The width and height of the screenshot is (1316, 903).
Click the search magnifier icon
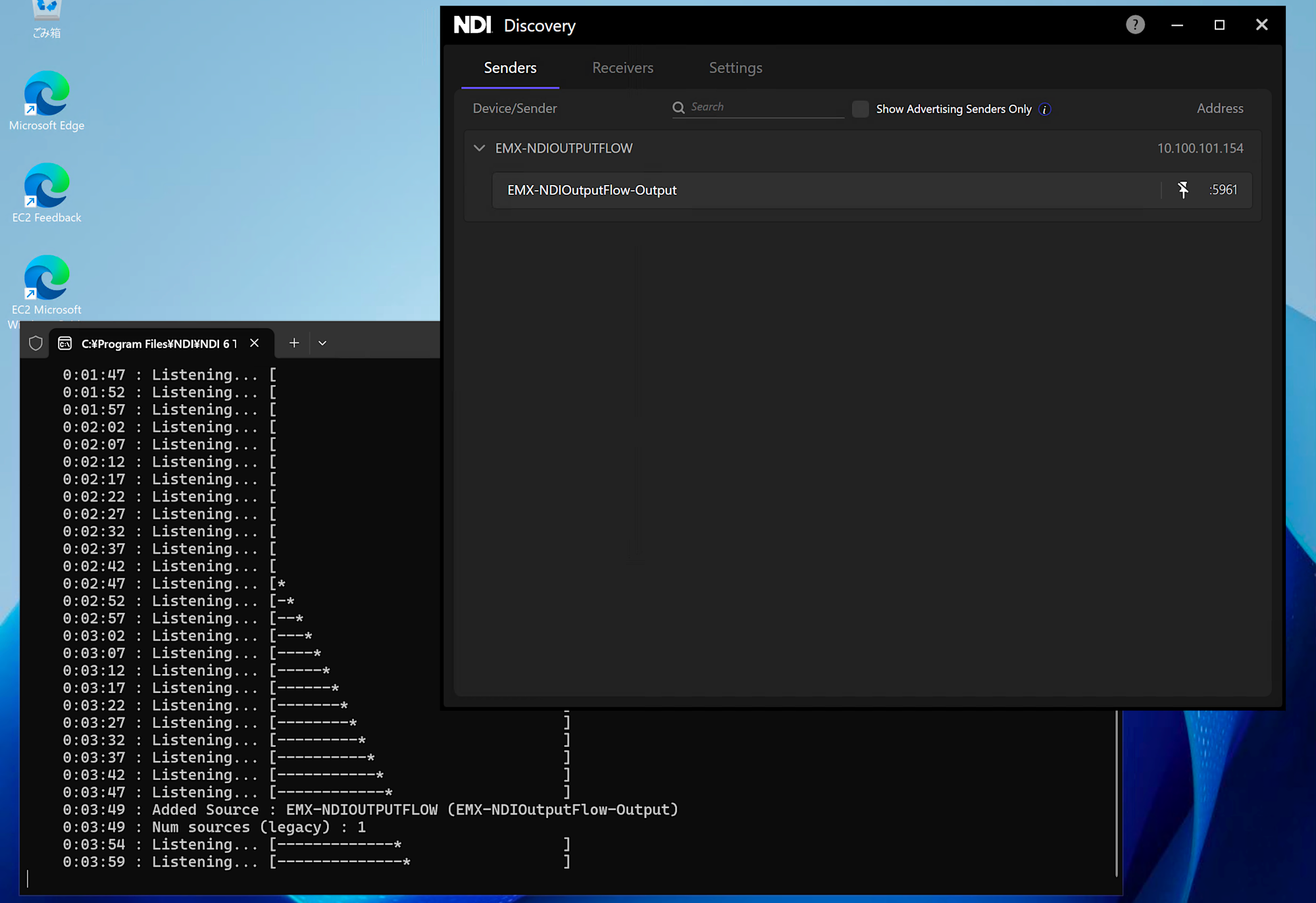(678, 107)
